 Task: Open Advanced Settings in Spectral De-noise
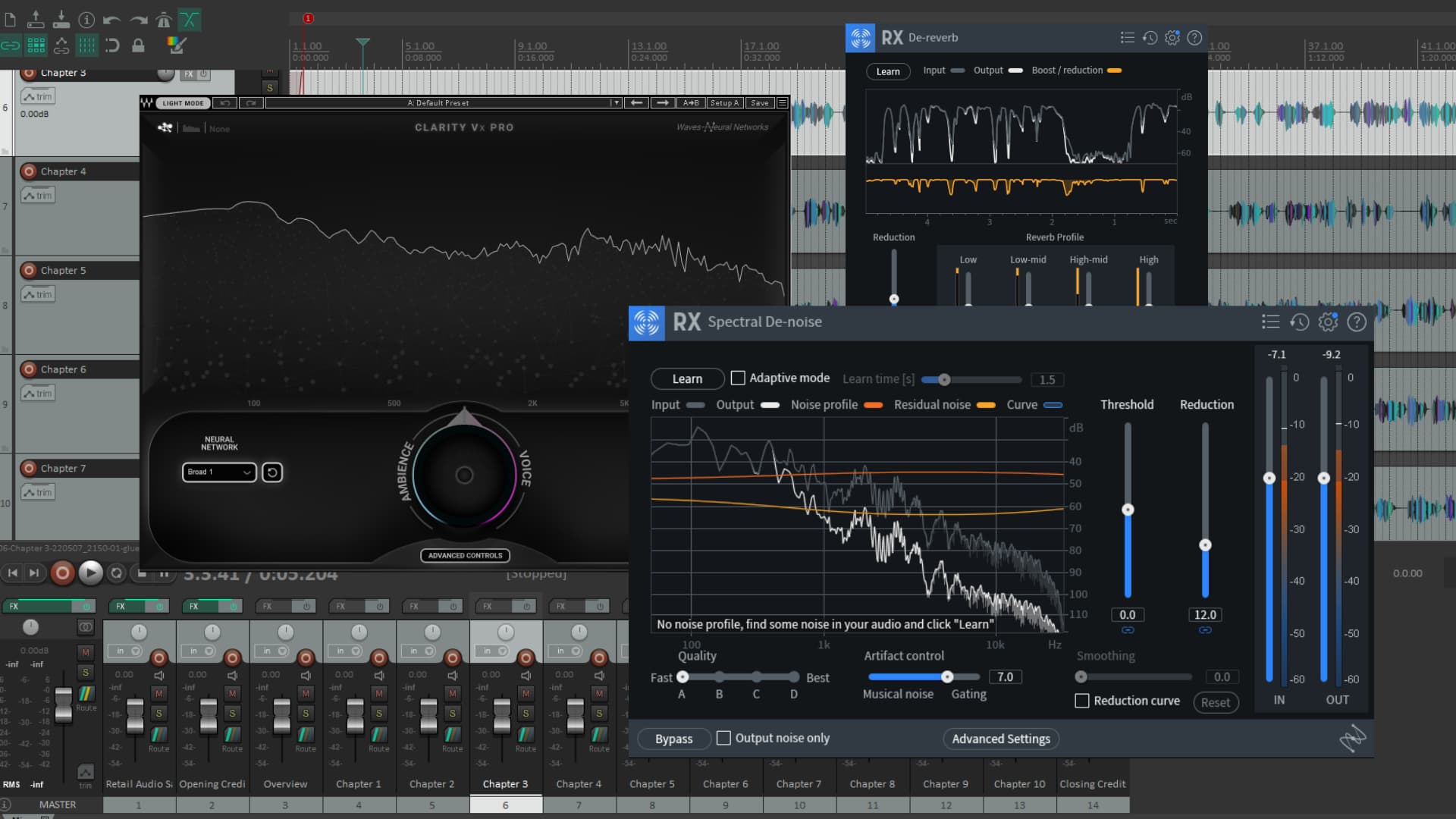click(x=1001, y=739)
